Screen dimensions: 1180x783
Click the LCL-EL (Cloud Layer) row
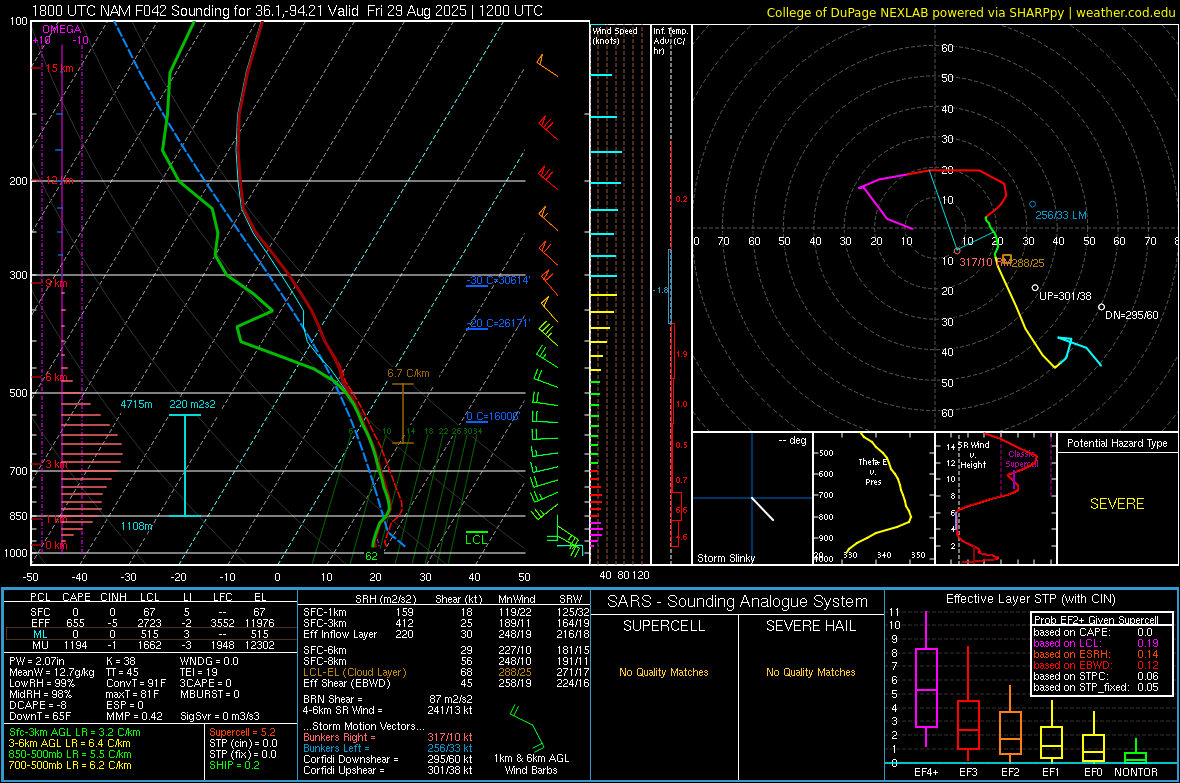pos(446,672)
